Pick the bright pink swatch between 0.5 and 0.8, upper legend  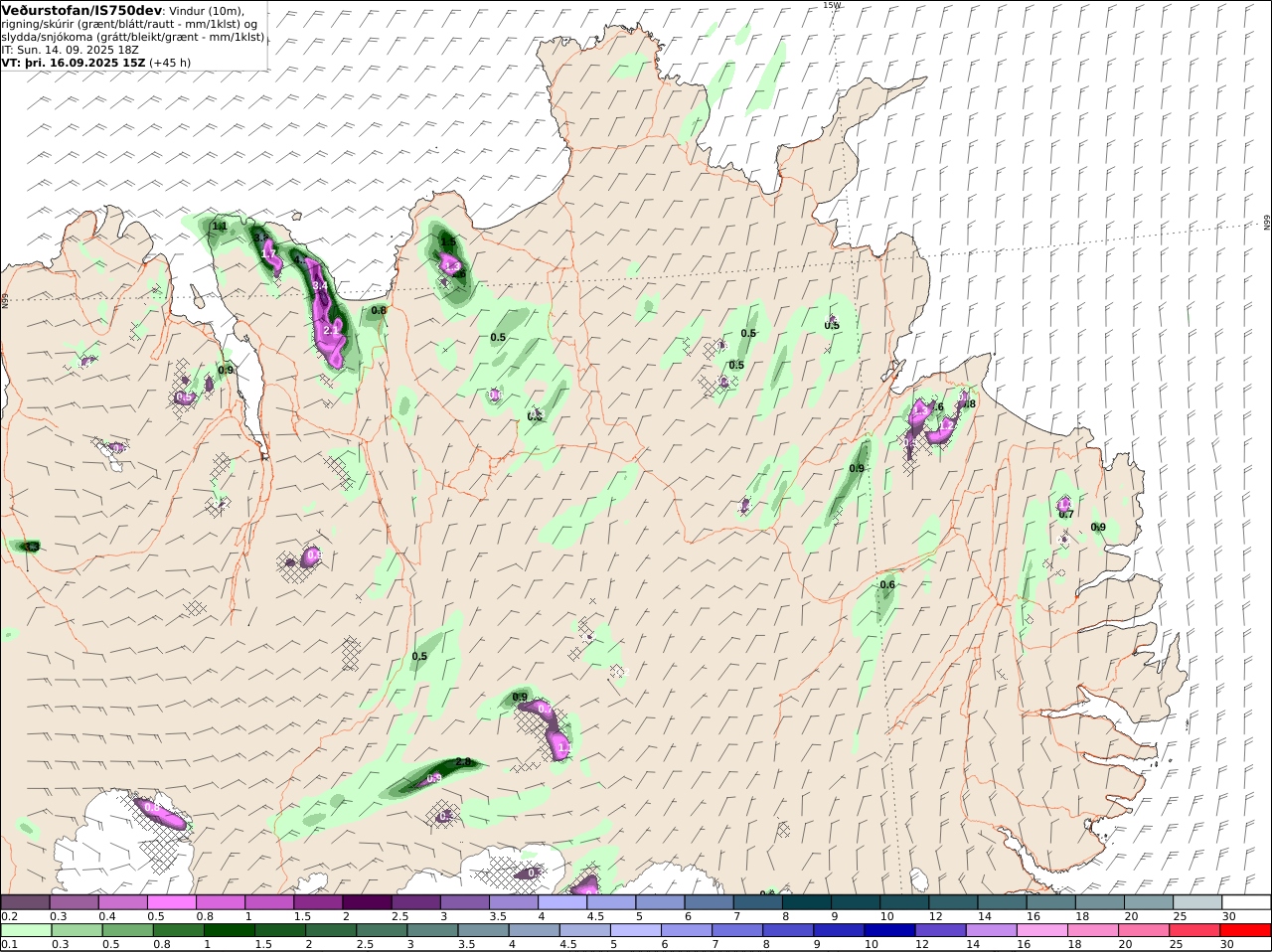tap(171, 902)
